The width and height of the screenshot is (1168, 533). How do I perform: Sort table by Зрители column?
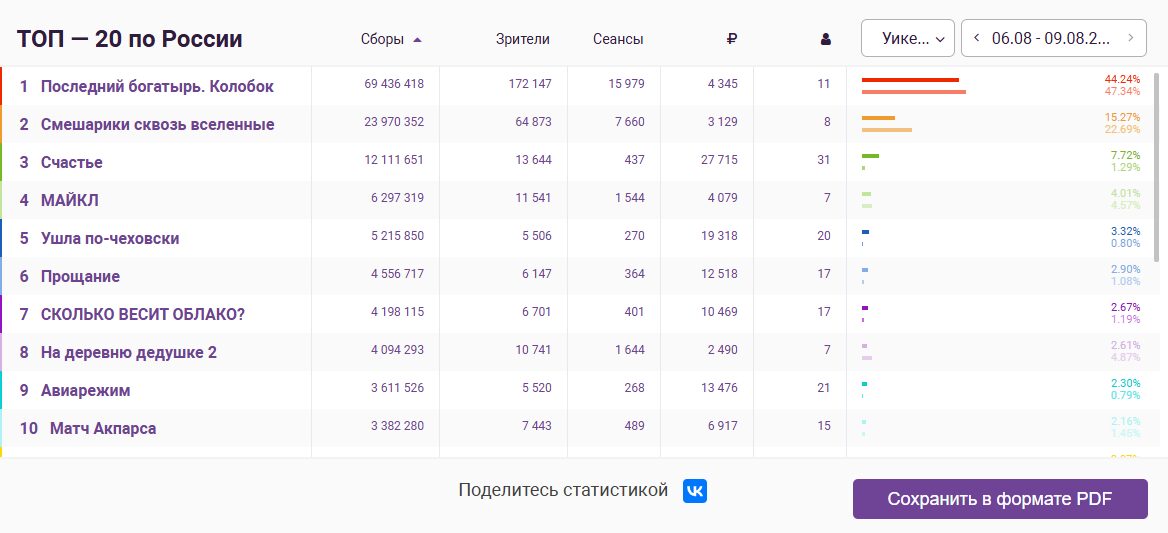523,39
